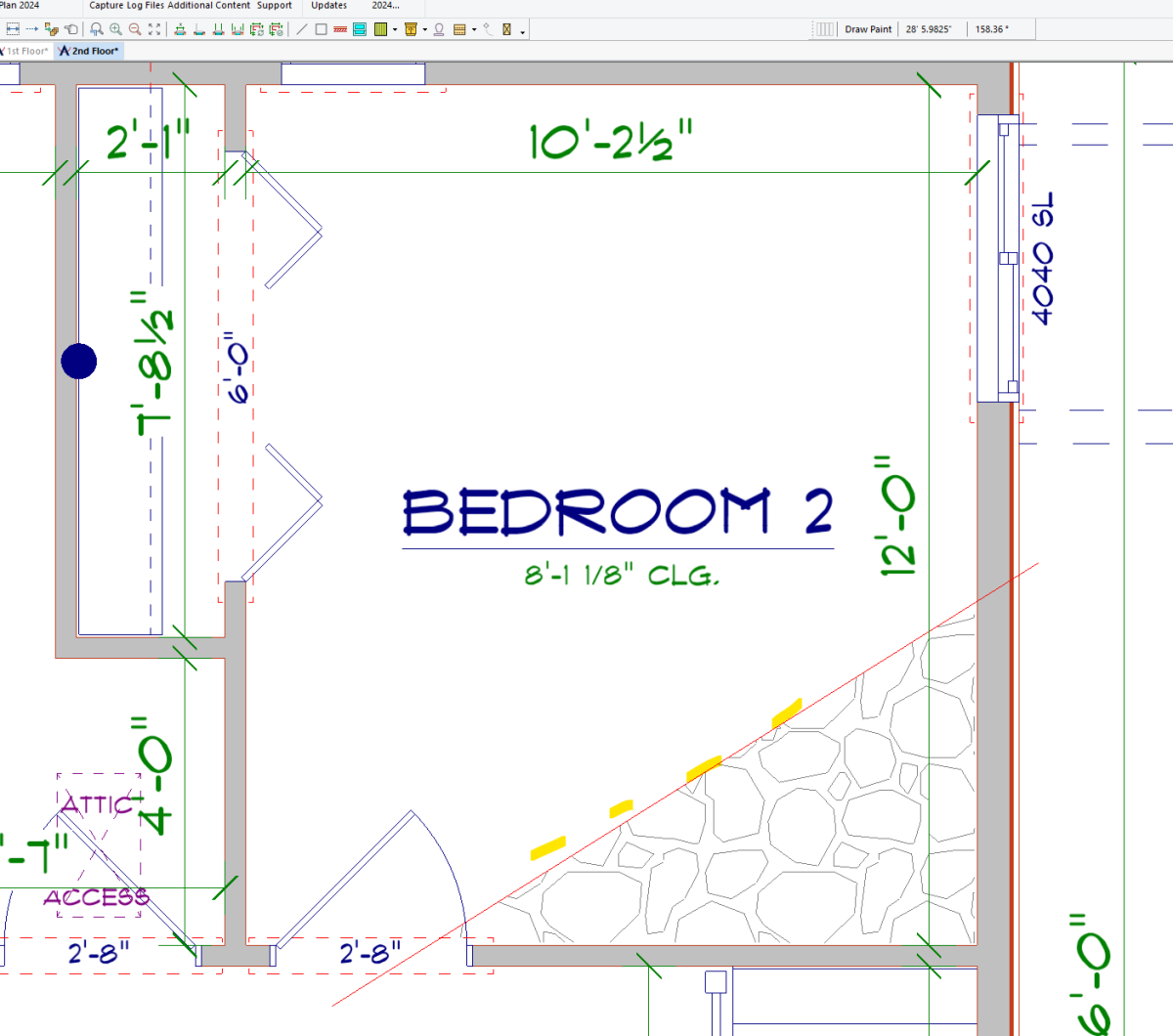Click the purple lamp fixture icon
1173x1036 pixels.
pos(439,29)
